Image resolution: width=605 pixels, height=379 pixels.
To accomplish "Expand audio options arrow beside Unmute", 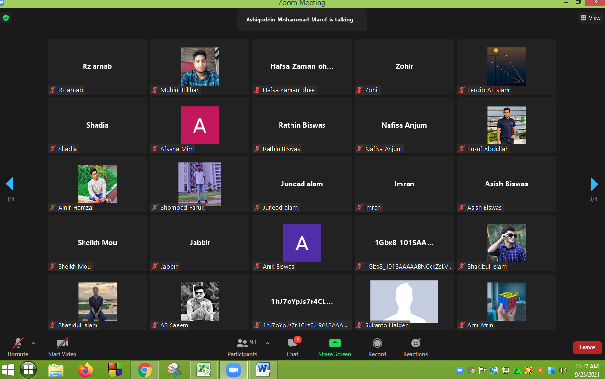I will (x=34, y=343).
